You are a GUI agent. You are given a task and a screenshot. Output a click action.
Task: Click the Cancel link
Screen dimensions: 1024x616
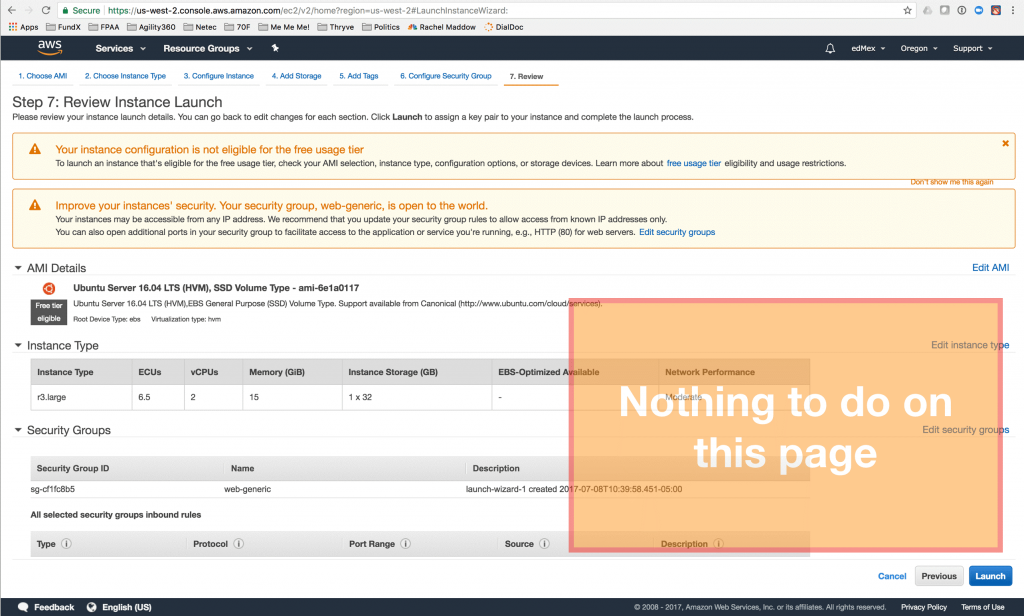tap(891, 576)
